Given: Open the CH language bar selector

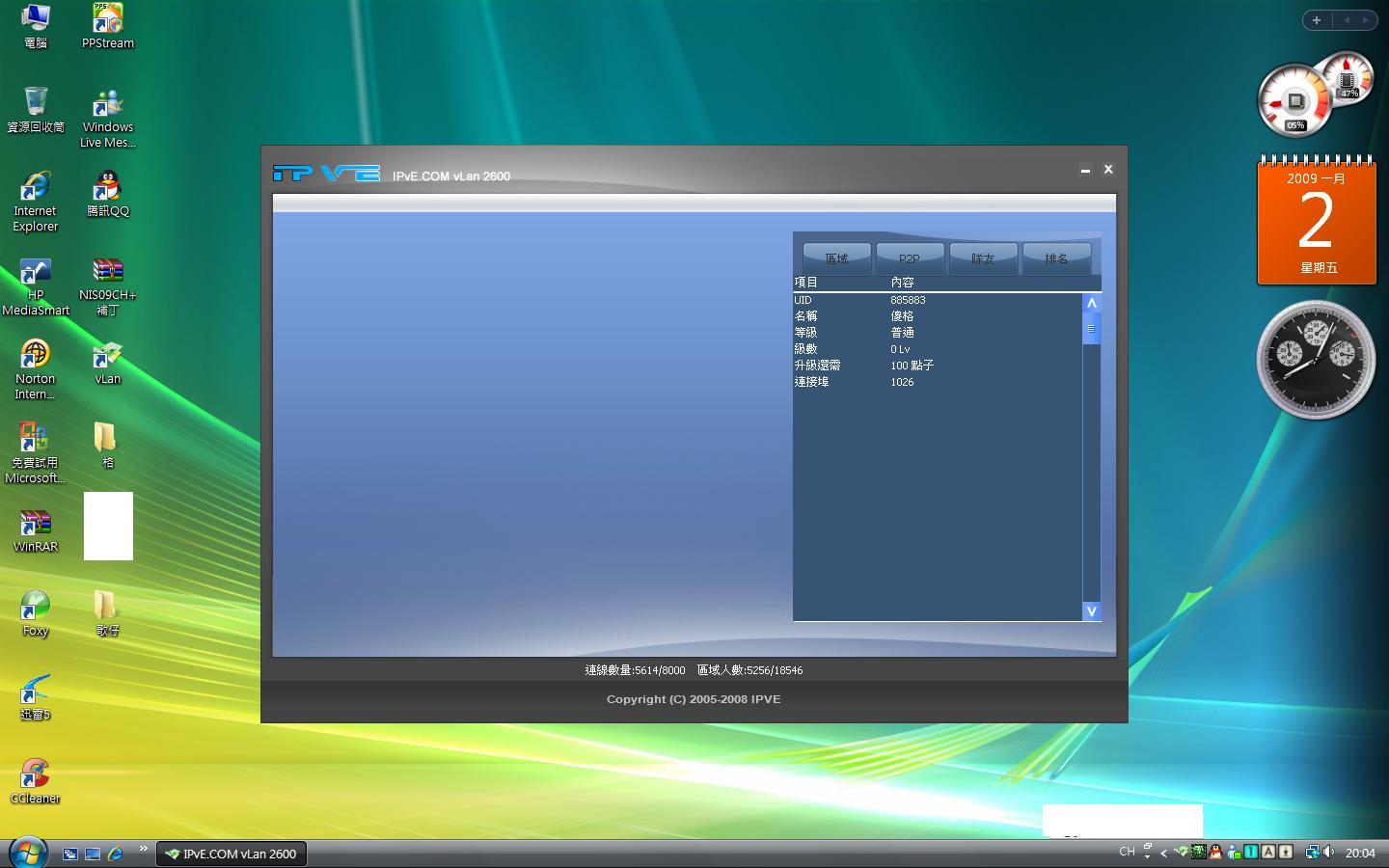Looking at the screenshot, I should [x=1127, y=852].
